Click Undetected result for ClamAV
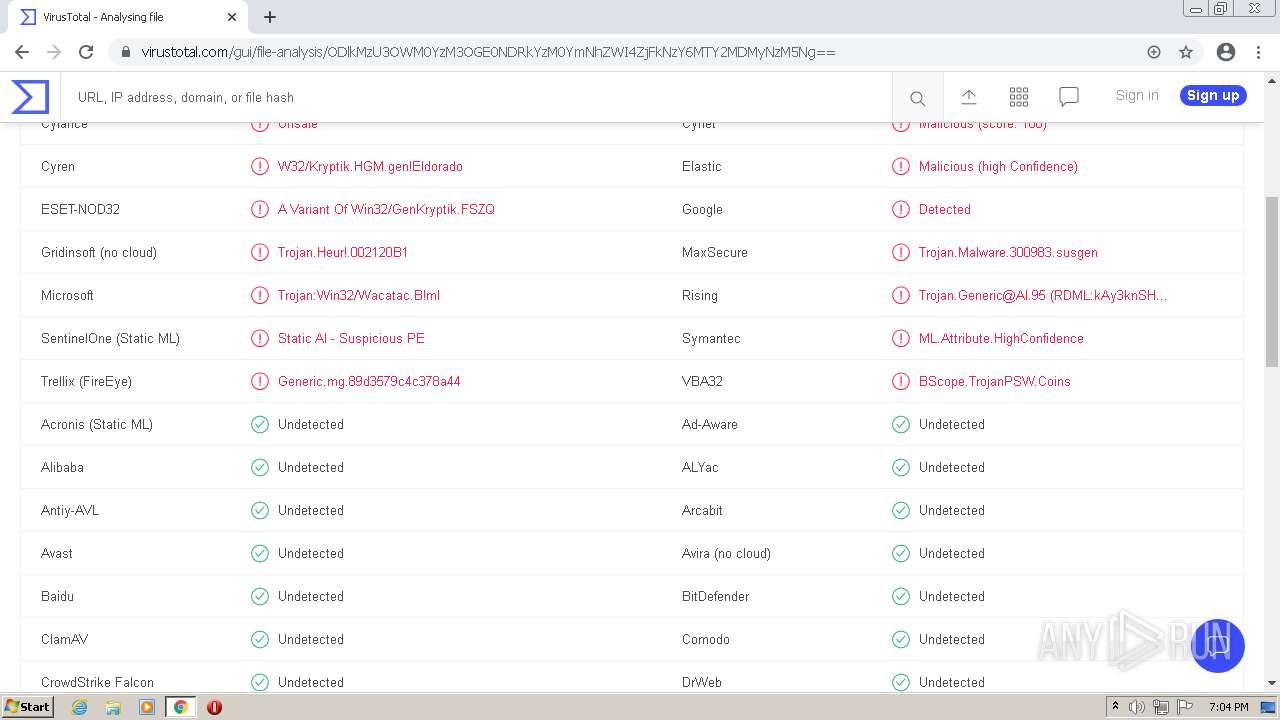Screen dimensions: 1280x720 (311, 640)
